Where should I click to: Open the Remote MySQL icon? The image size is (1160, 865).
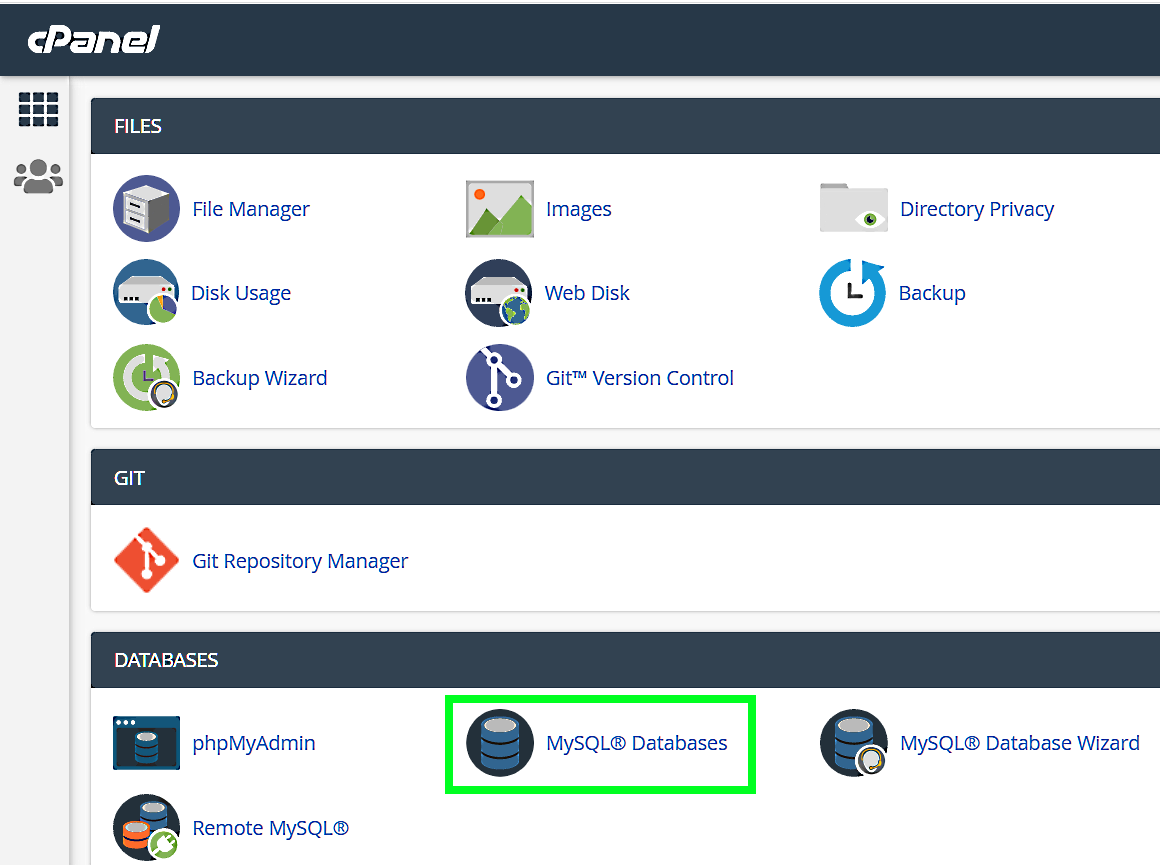pyautogui.click(x=146, y=828)
